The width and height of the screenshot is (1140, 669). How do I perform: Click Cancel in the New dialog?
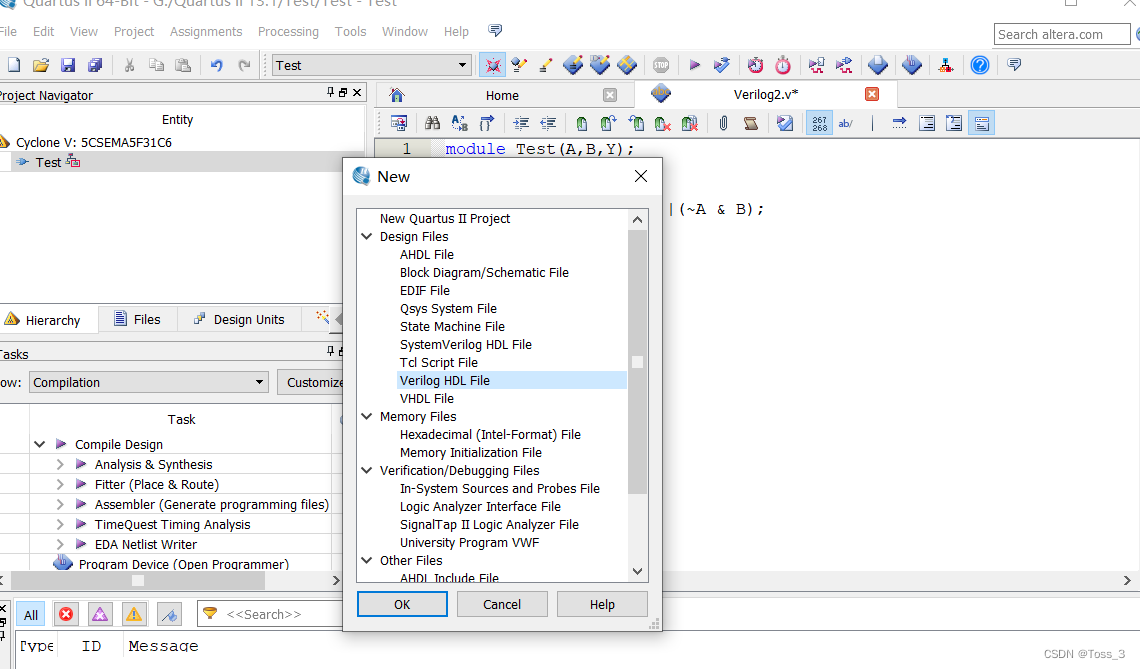pos(502,604)
